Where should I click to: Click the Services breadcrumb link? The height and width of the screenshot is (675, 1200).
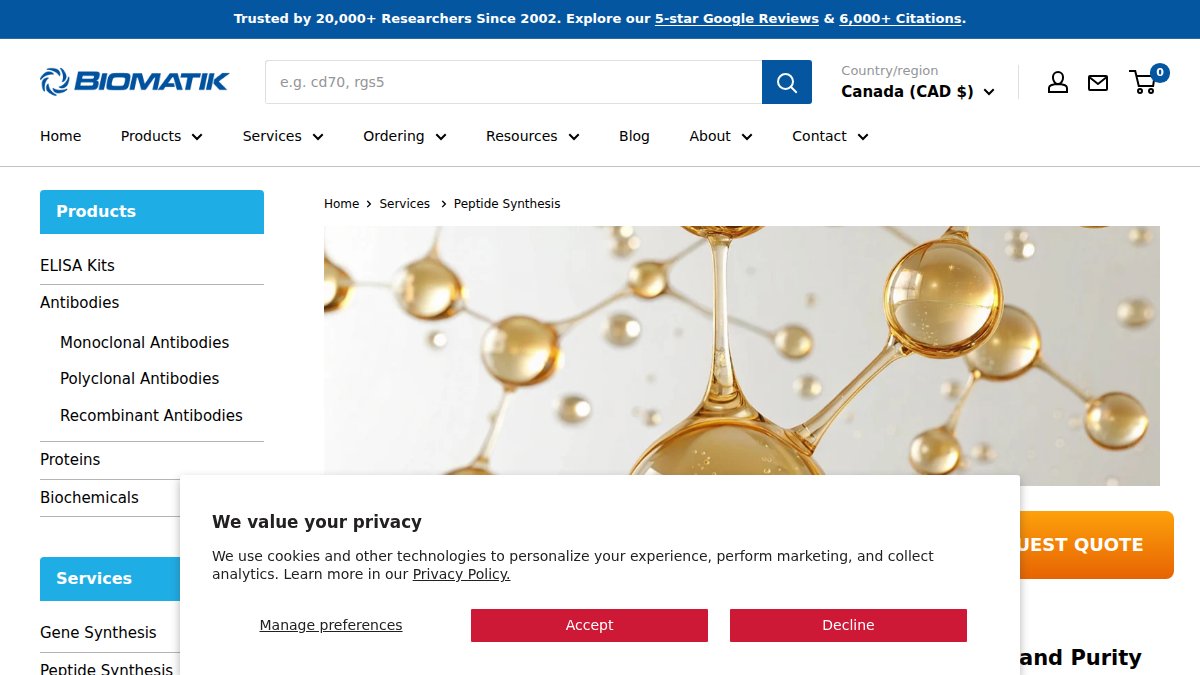(x=405, y=203)
